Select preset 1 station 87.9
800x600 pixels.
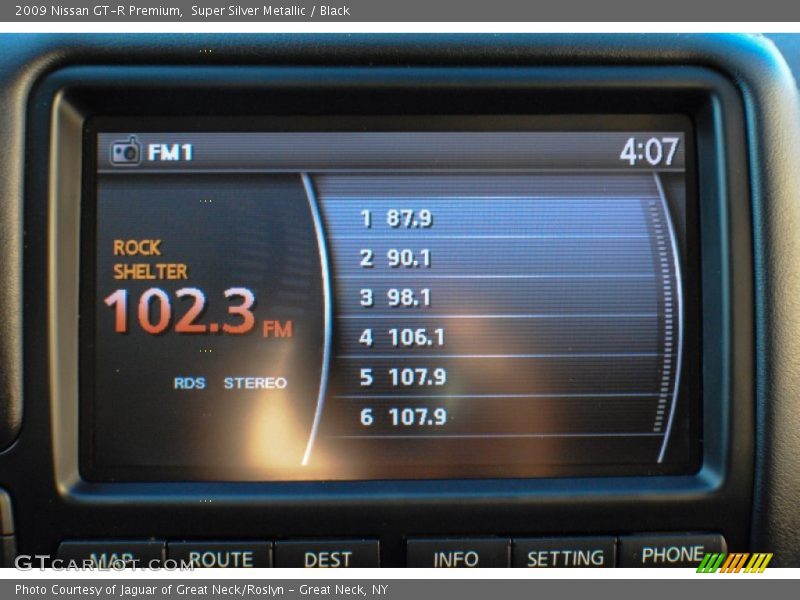(490, 218)
